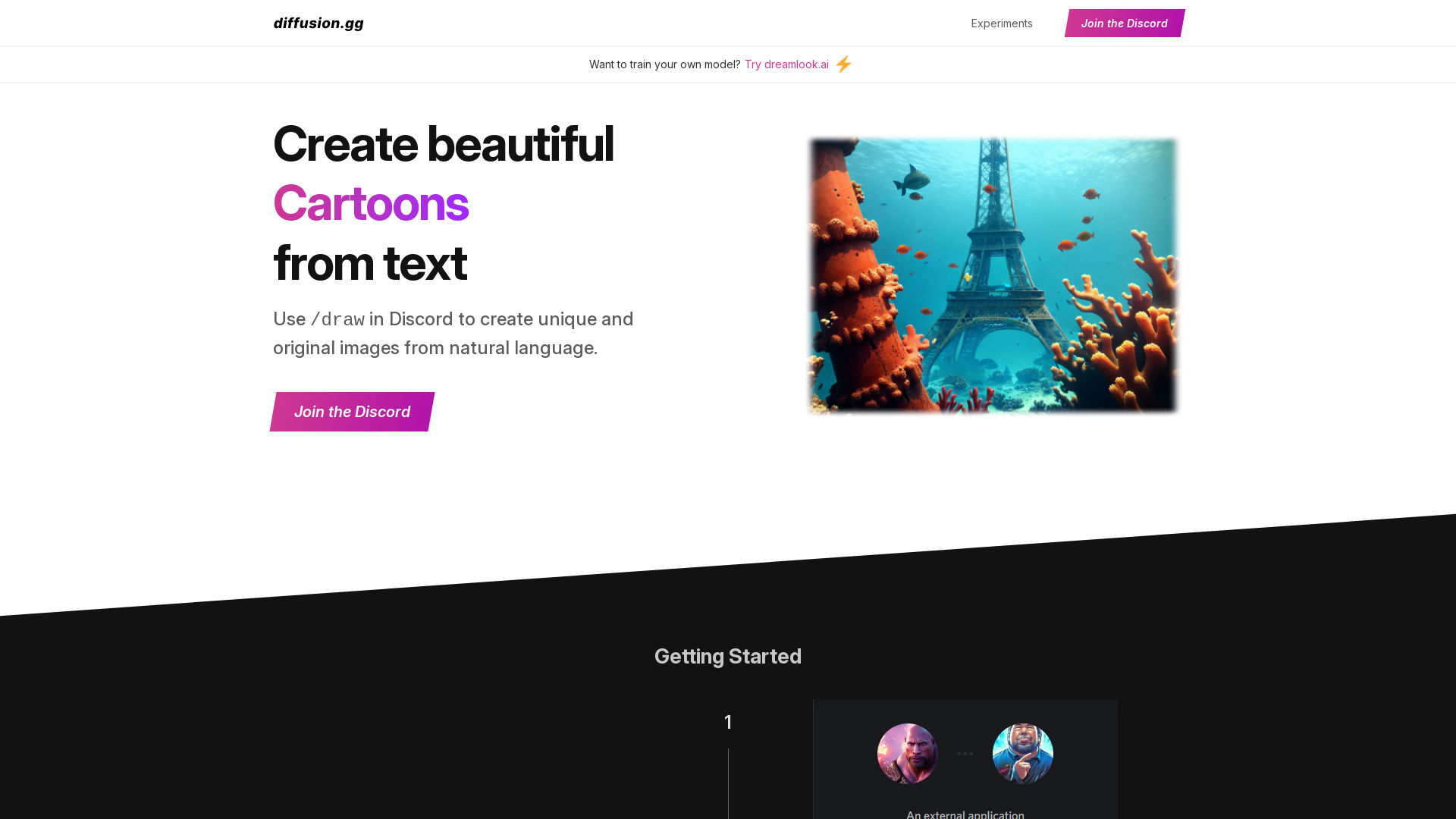Follow the Try dreamlook.ai link
Screen dimensions: 1456x819
coord(786,64)
